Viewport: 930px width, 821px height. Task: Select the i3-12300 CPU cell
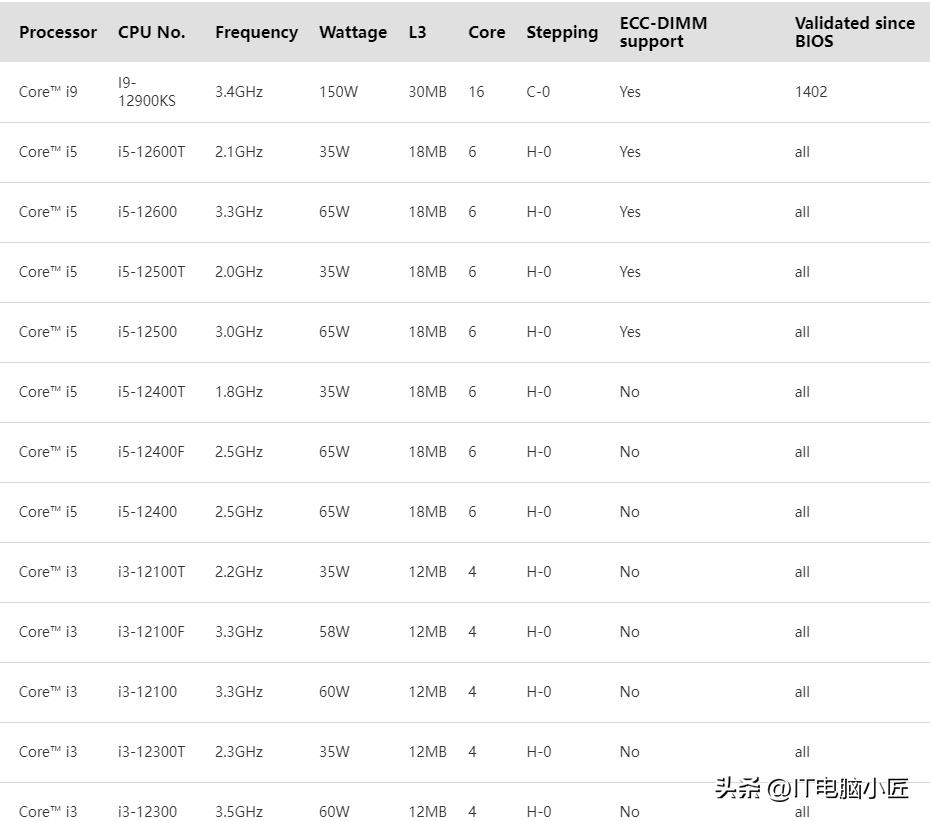click(147, 812)
